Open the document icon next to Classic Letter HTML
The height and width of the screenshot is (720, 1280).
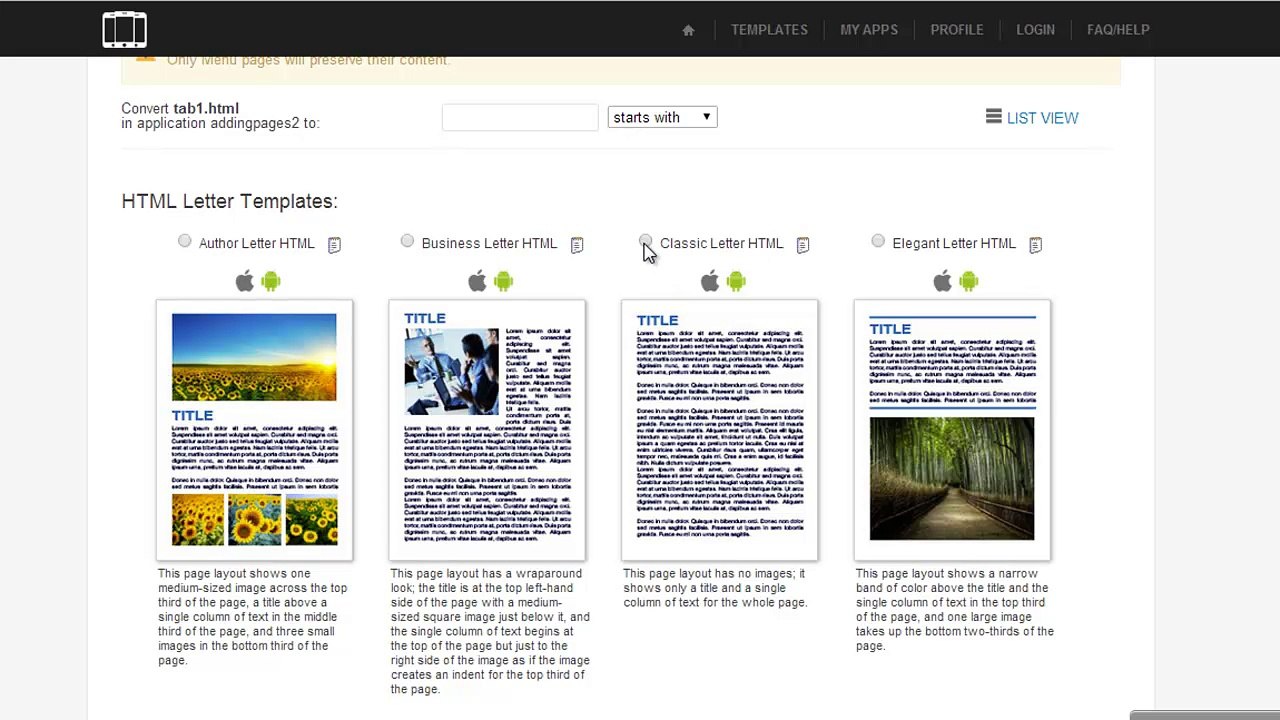coord(802,244)
